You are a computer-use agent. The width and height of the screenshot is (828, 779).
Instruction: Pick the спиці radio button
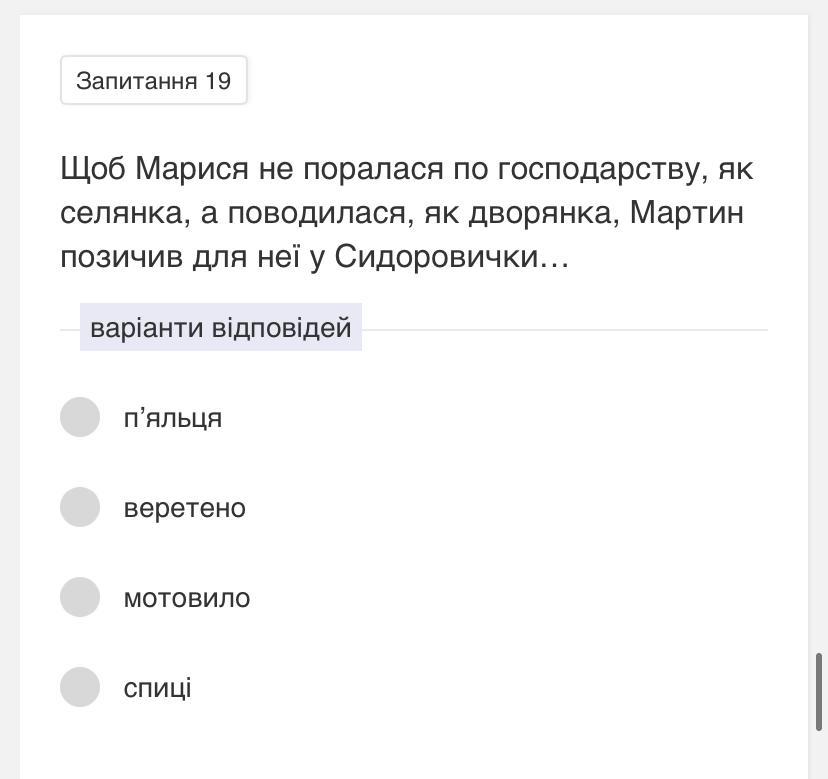pos(80,687)
